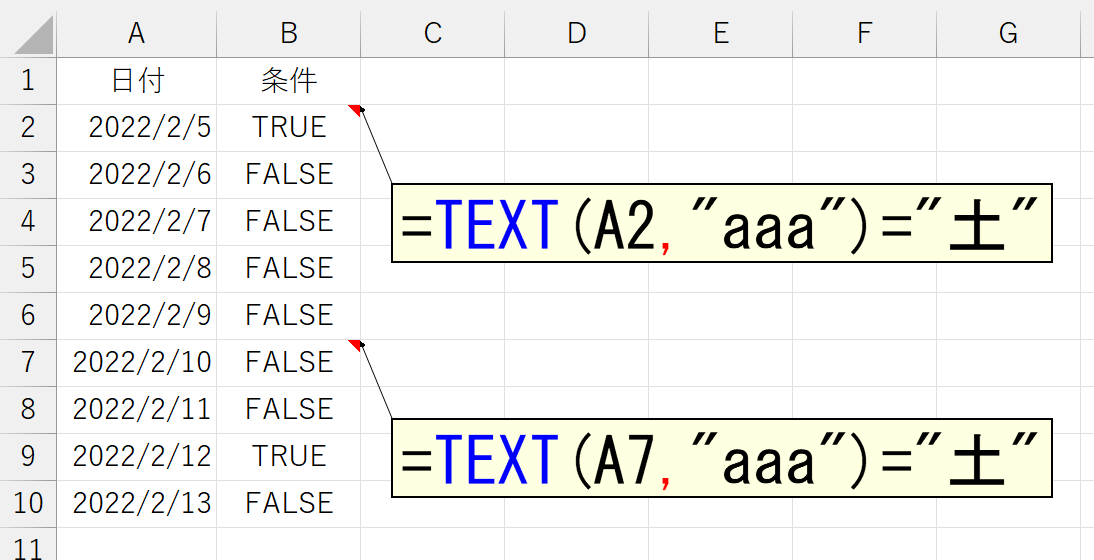Click red comment indicator on cell B2
This screenshot has height=560, width=1094.
point(355,109)
